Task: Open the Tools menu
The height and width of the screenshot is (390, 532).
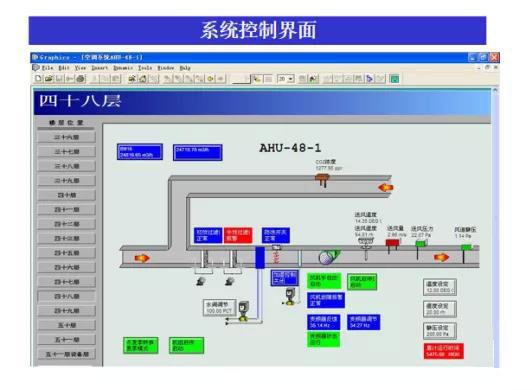Action: tap(145, 68)
